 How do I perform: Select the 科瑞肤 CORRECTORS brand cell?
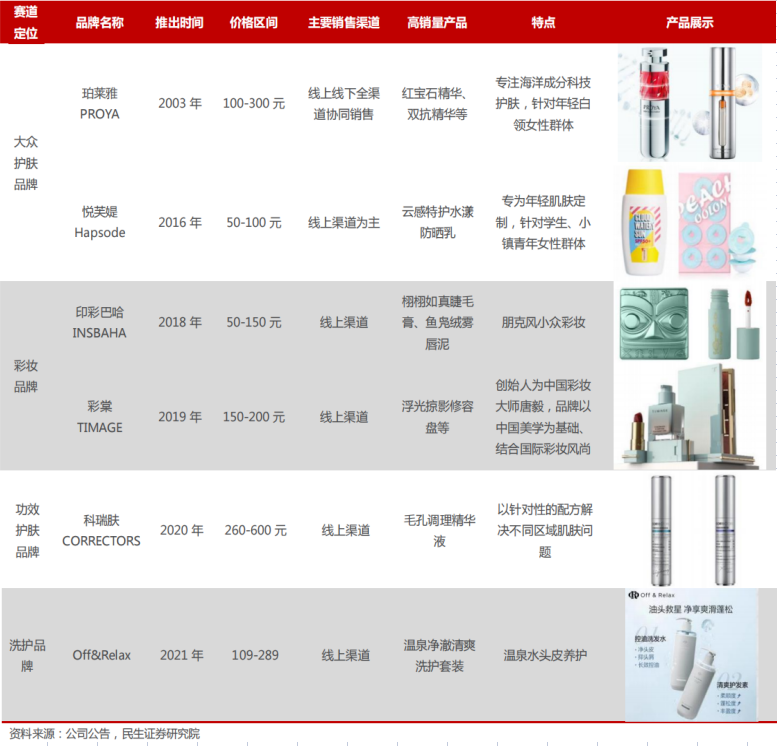(x=101, y=530)
